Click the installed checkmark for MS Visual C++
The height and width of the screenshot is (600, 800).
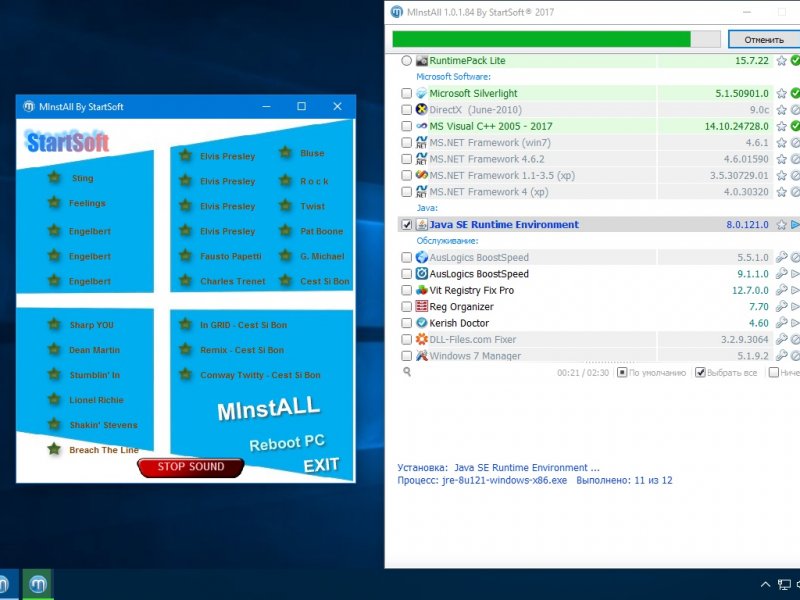tap(795, 126)
